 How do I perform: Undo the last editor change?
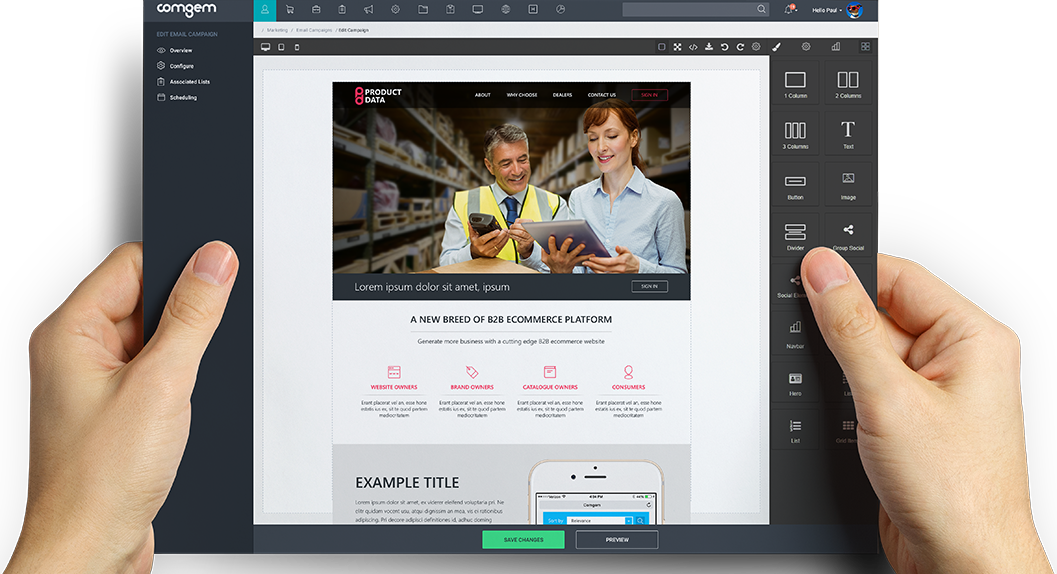[x=725, y=47]
